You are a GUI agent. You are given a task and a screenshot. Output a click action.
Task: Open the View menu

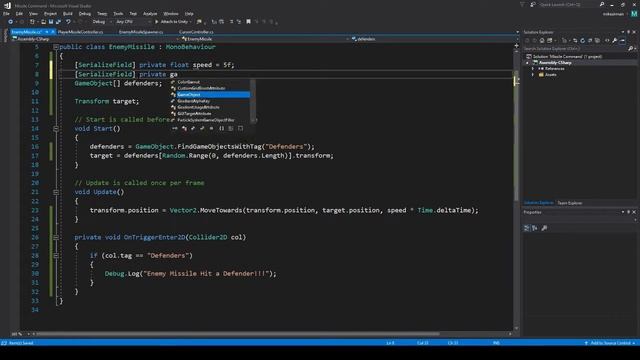[33, 13]
